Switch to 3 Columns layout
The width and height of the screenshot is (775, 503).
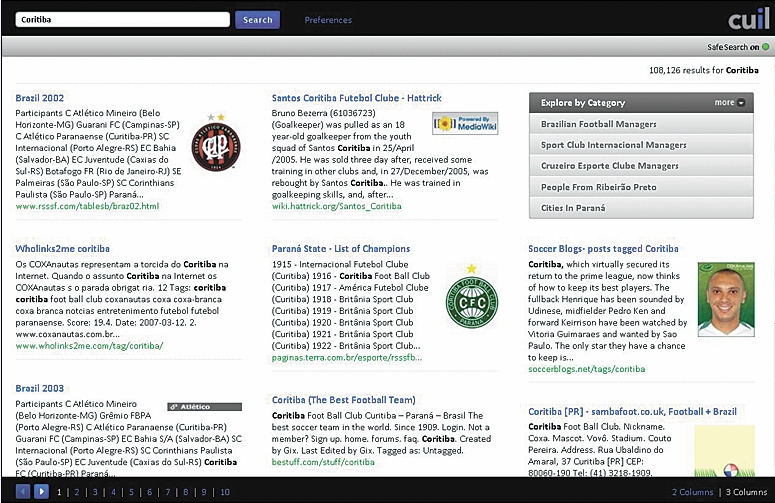(x=745, y=492)
